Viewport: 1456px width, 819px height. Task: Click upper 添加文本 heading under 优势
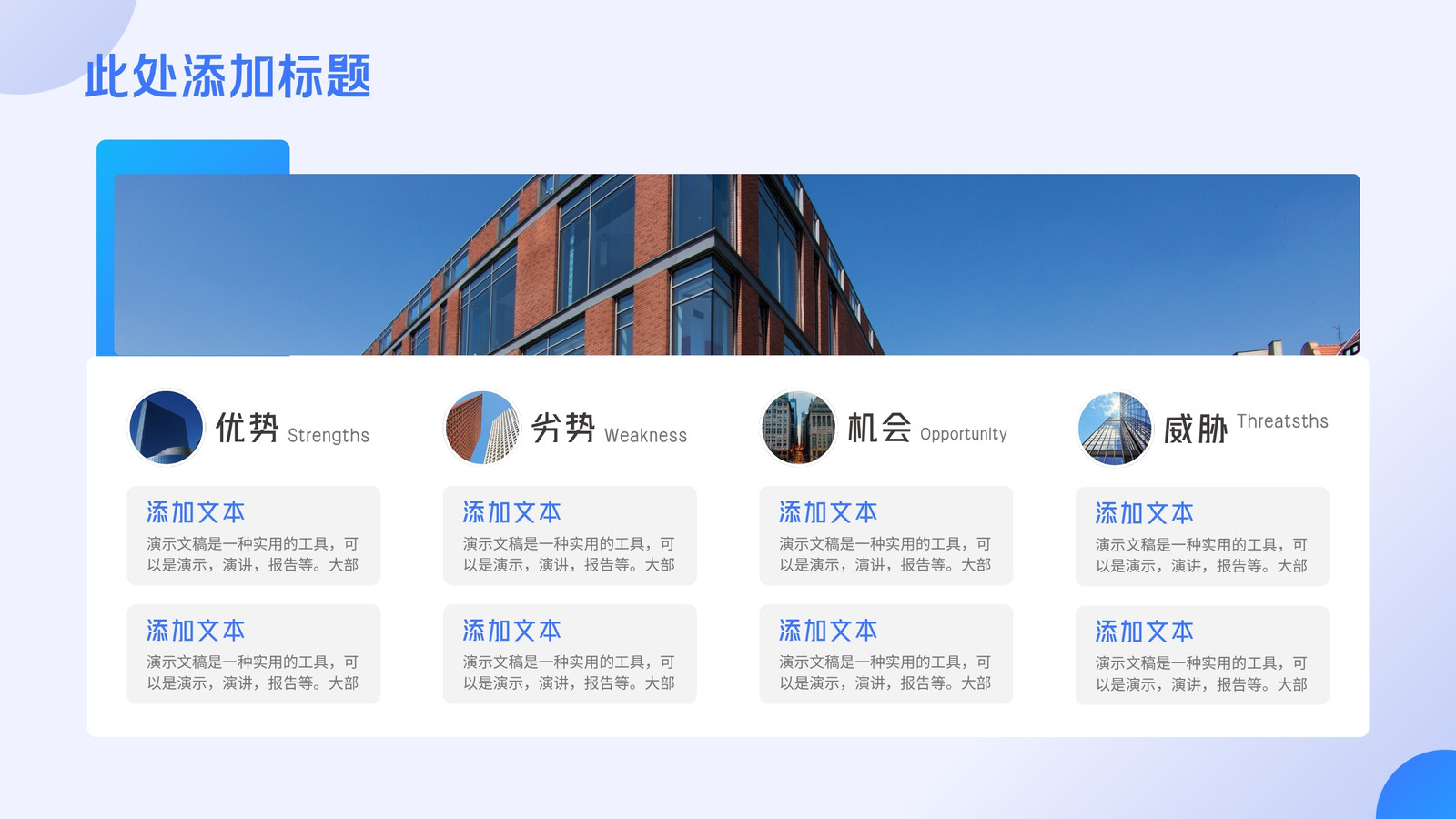(196, 512)
